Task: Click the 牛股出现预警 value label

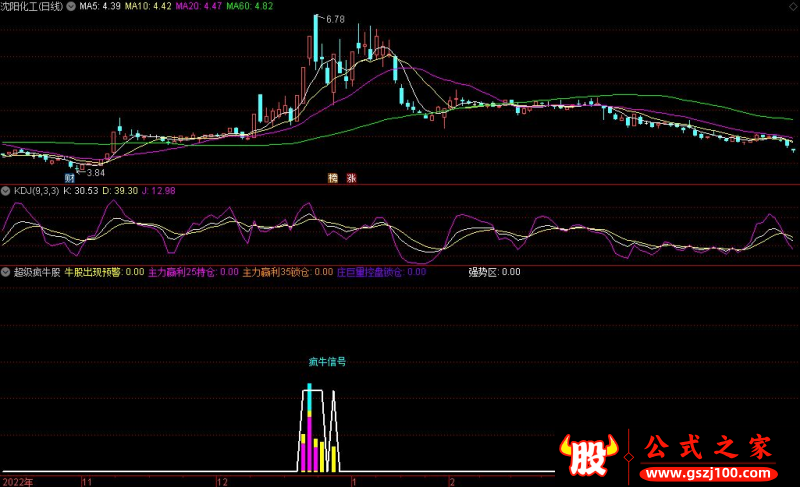Action: (104, 271)
